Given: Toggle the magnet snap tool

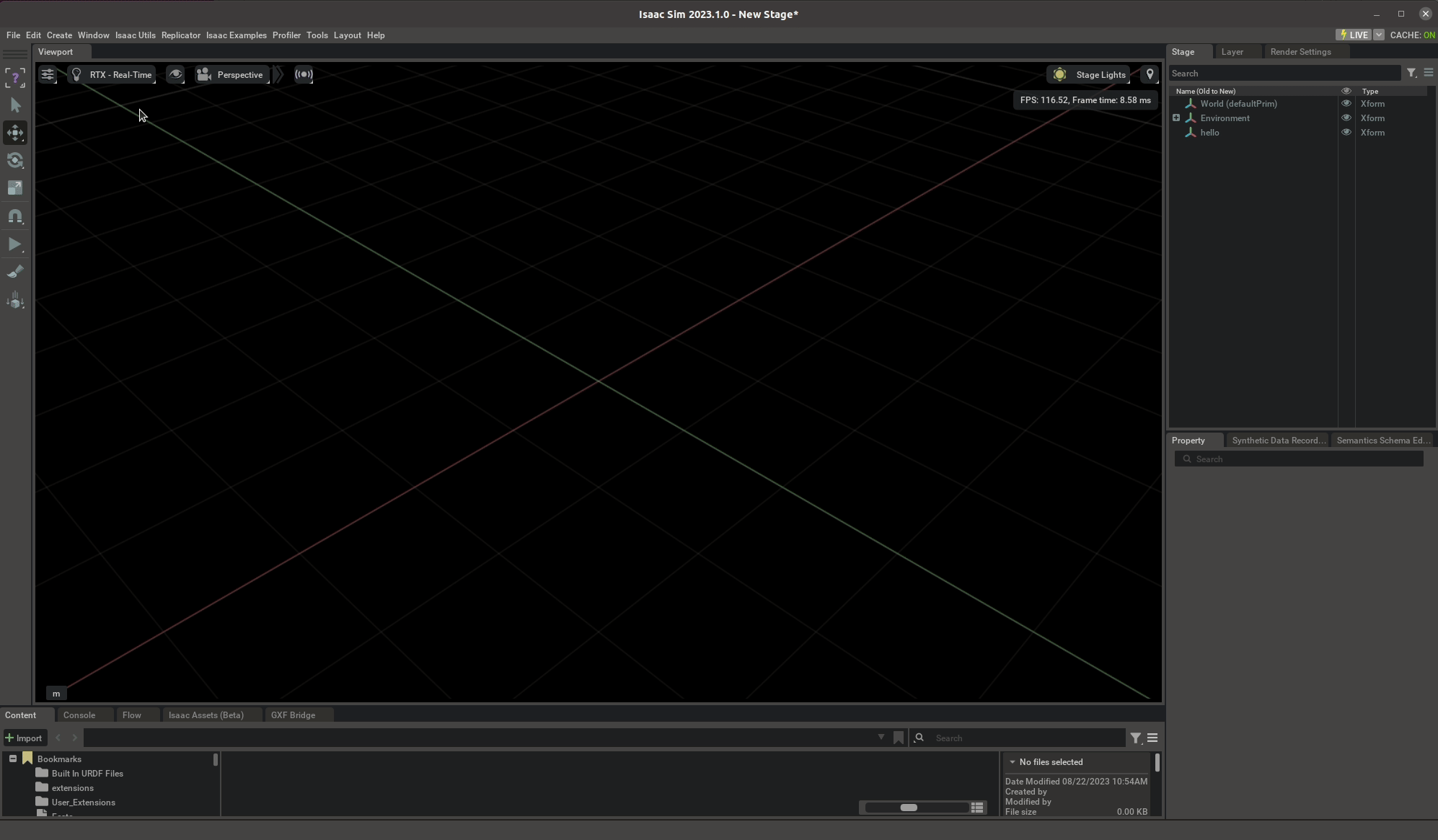Looking at the screenshot, I should (x=15, y=216).
